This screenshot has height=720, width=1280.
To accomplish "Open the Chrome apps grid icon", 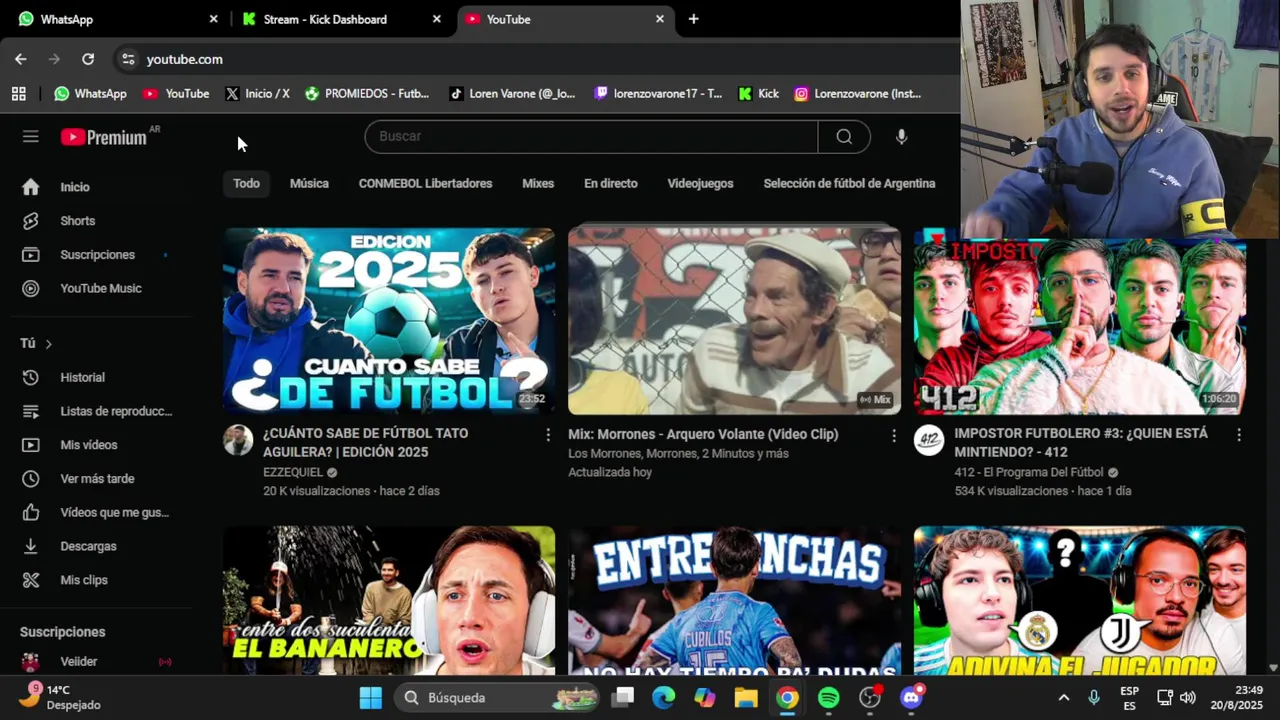I will (x=18, y=94).
